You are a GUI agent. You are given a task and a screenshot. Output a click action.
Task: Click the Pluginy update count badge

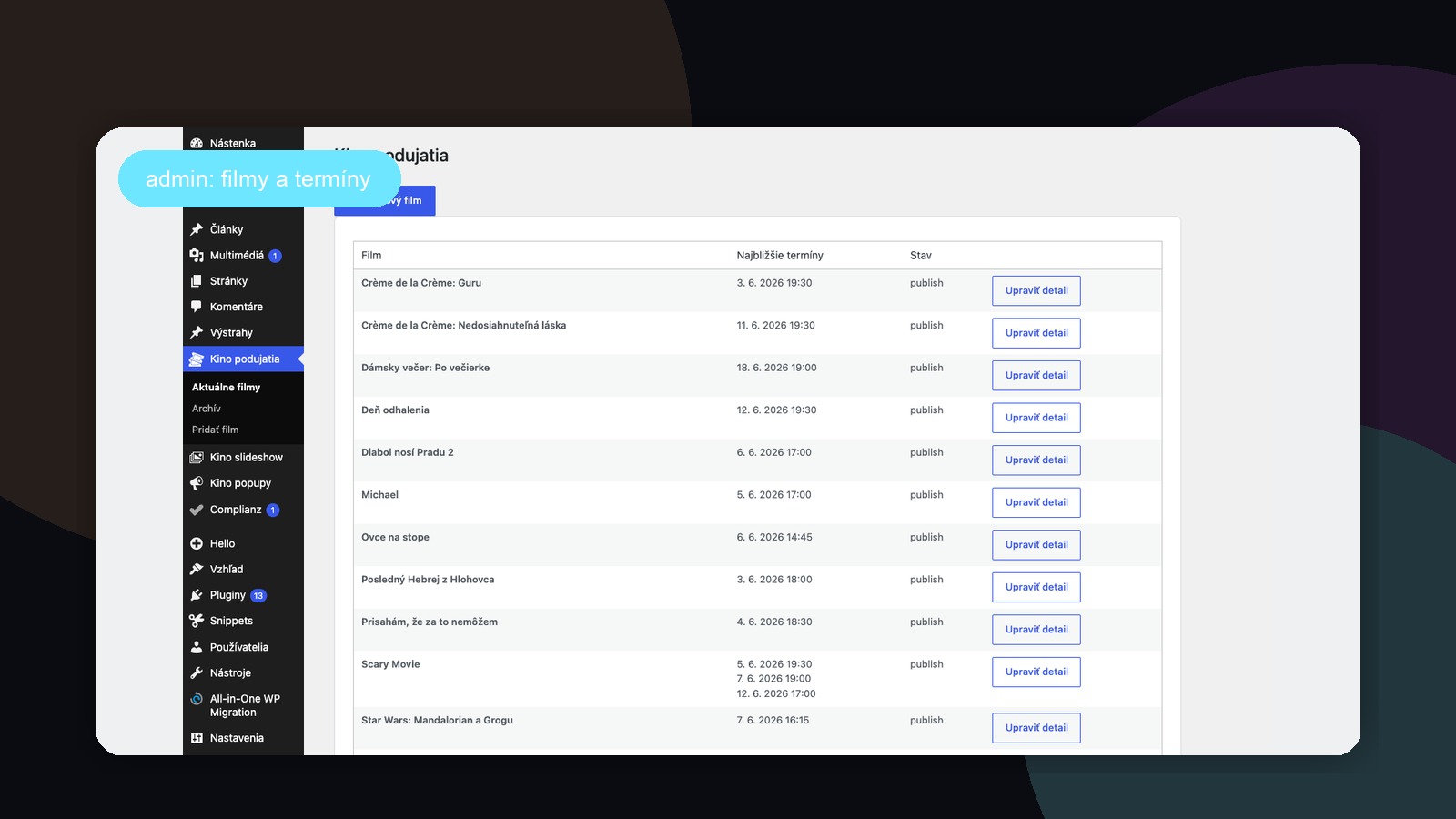point(258,596)
